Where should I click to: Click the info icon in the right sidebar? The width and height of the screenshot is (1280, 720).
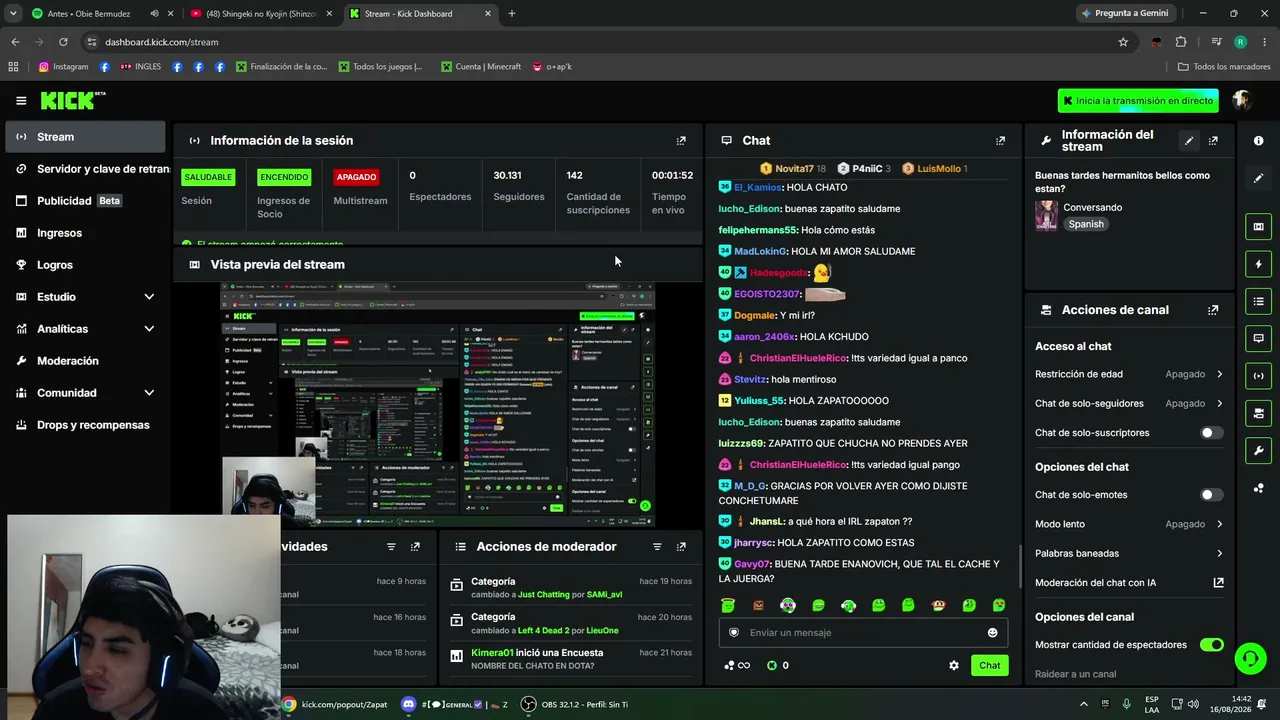[1259, 141]
